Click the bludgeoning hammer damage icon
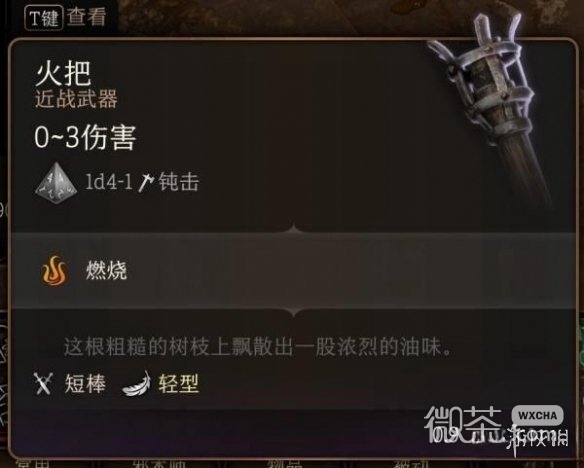The image size is (584, 468). [x=146, y=182]
